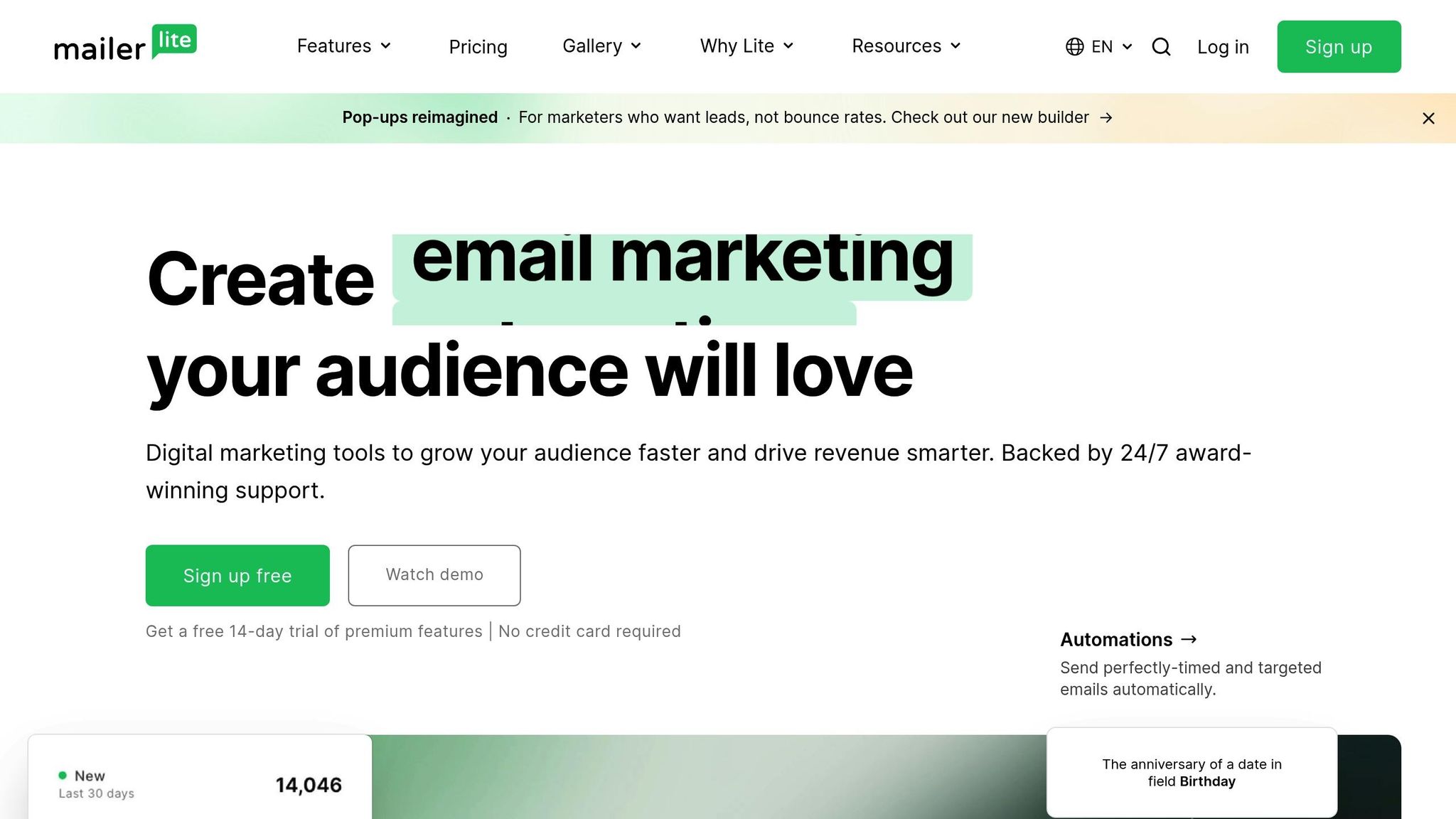
Task: Click the Sign up free button
Action: tap(237, 576)
